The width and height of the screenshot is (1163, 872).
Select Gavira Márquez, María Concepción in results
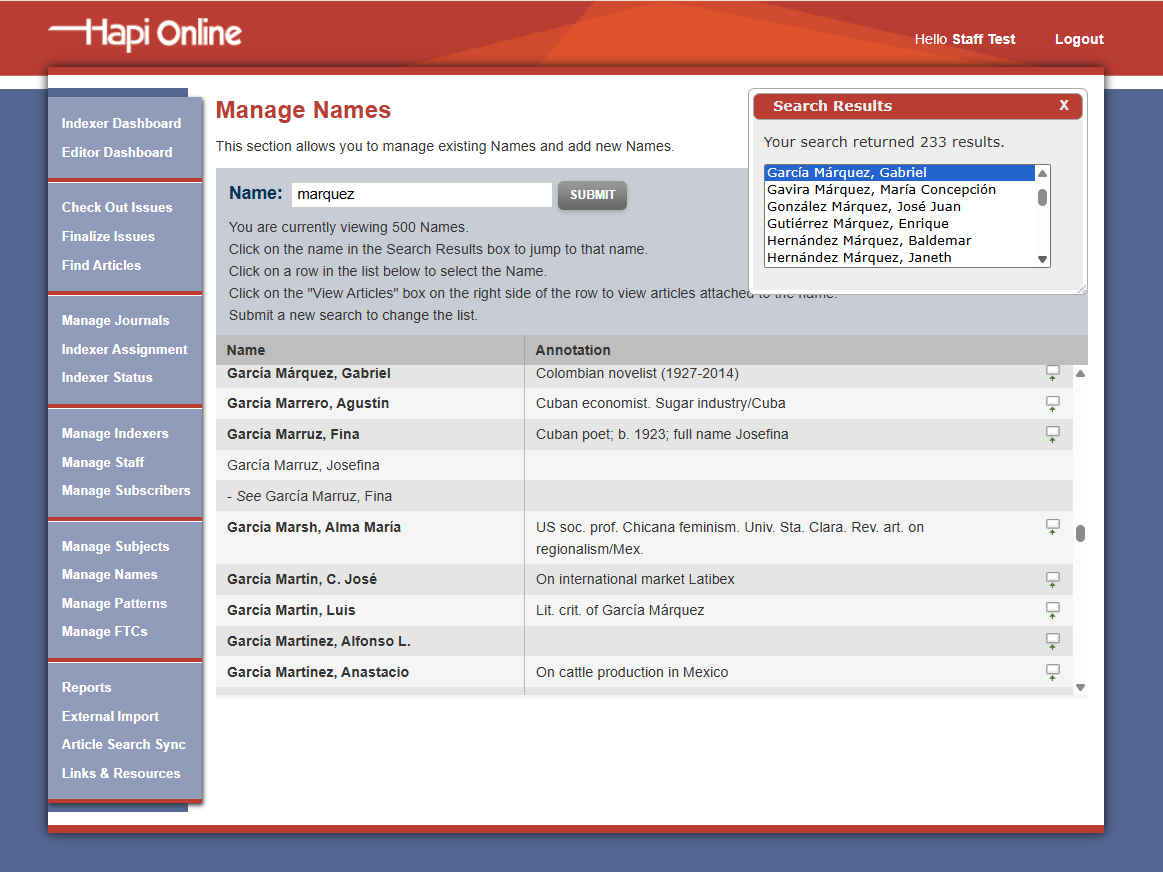click(880, 188)
